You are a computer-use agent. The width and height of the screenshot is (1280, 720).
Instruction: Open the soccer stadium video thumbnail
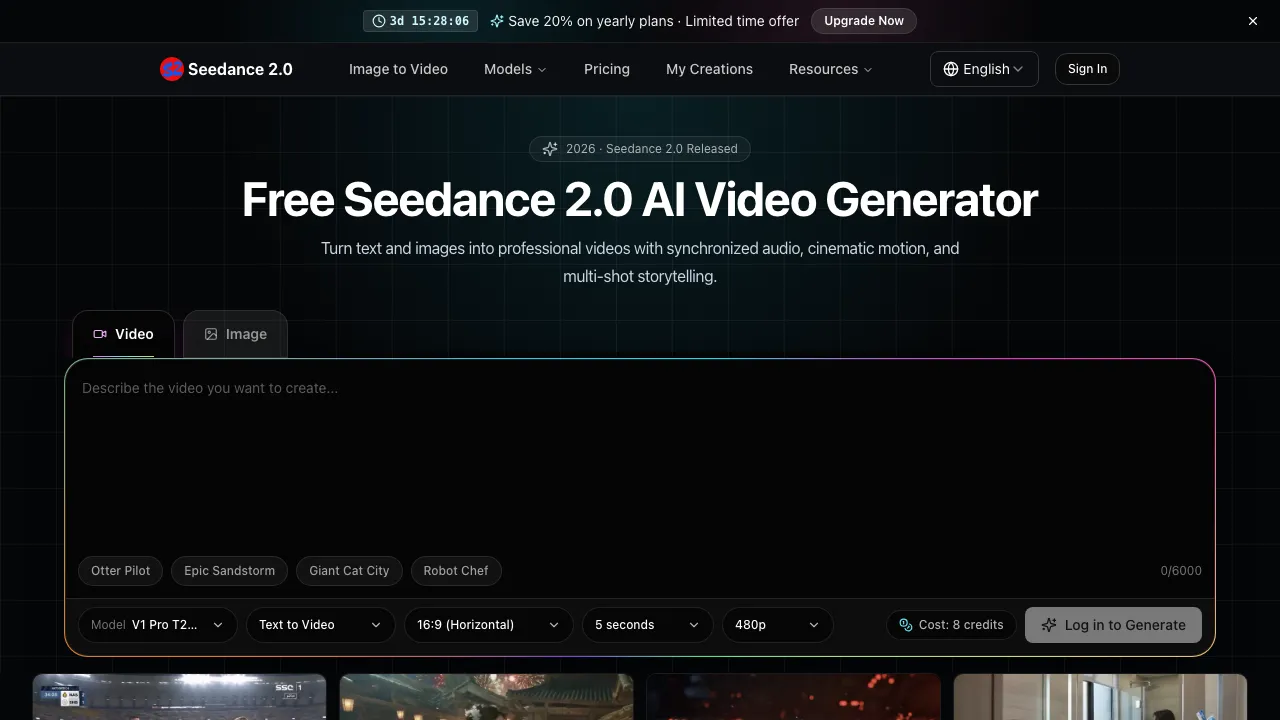tap(180, 697)
